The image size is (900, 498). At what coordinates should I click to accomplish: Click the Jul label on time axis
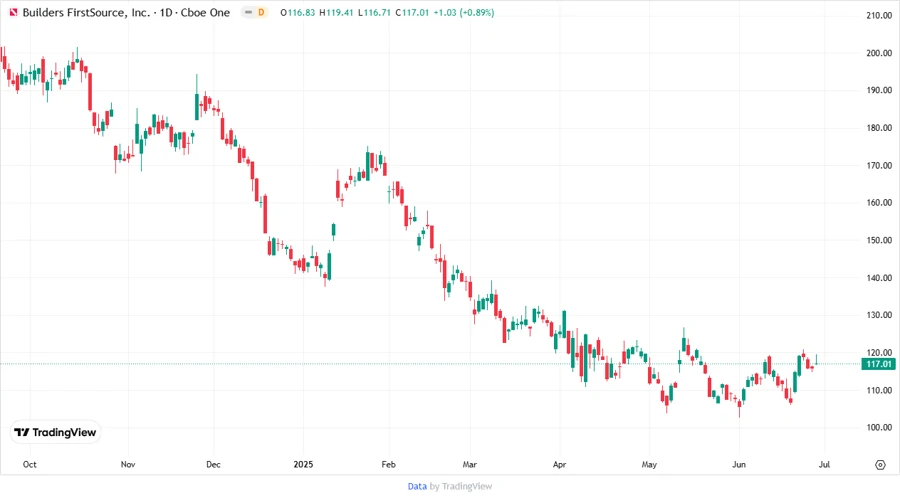[x=824, y=464]
